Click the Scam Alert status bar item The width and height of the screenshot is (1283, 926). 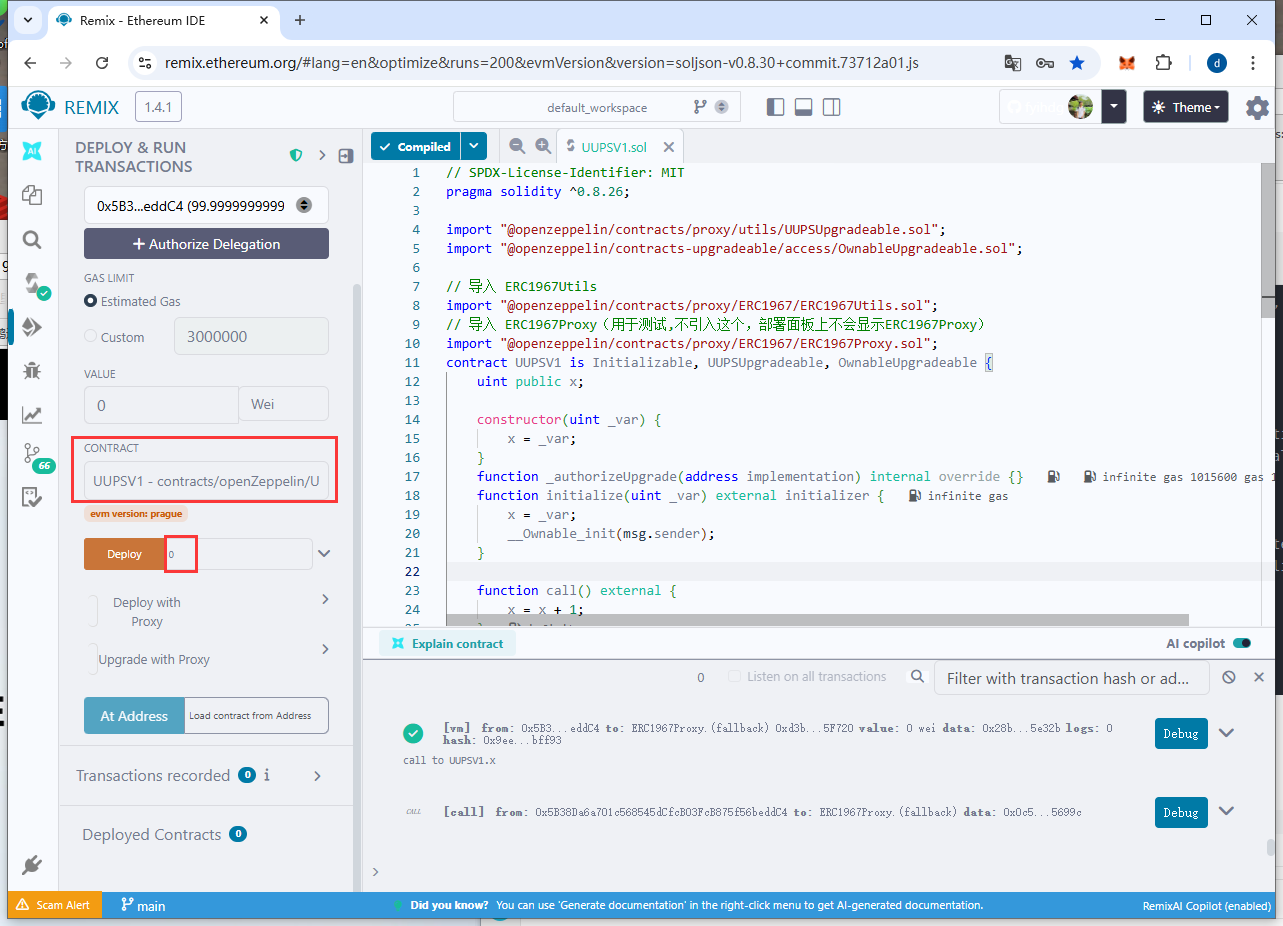[54, 905]
